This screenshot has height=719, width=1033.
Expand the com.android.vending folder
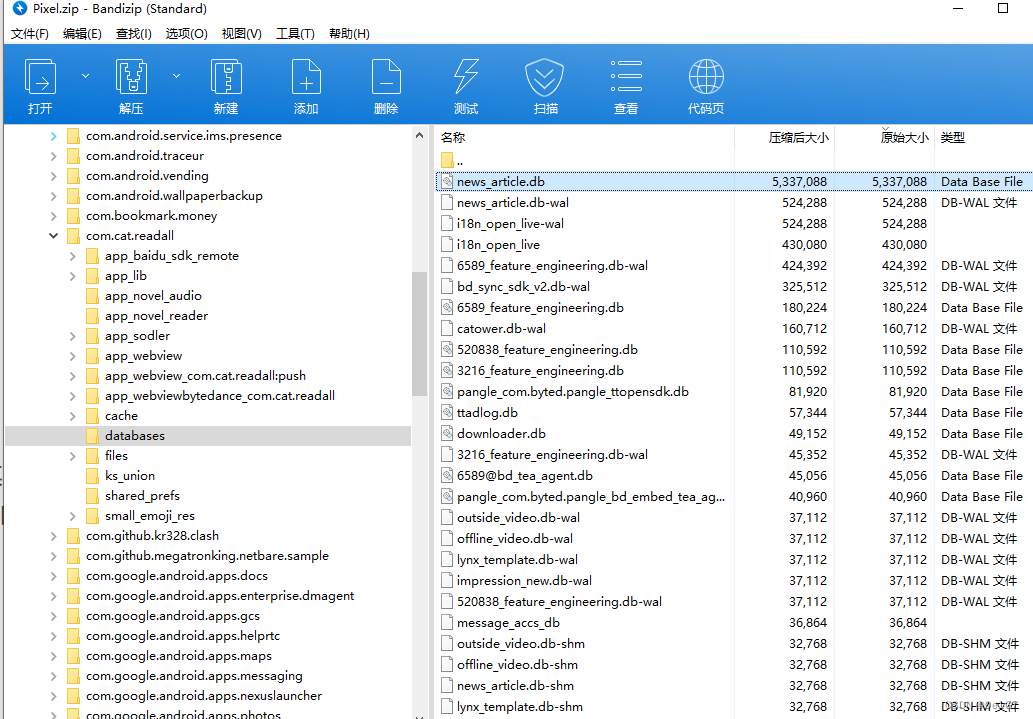click(53, 176)
